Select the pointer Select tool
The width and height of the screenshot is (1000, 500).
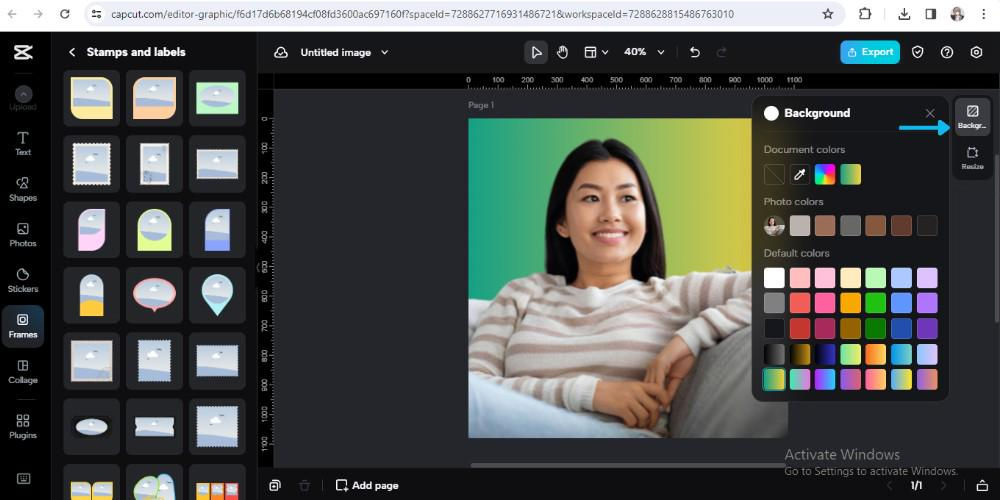click(x=536, y=52)
